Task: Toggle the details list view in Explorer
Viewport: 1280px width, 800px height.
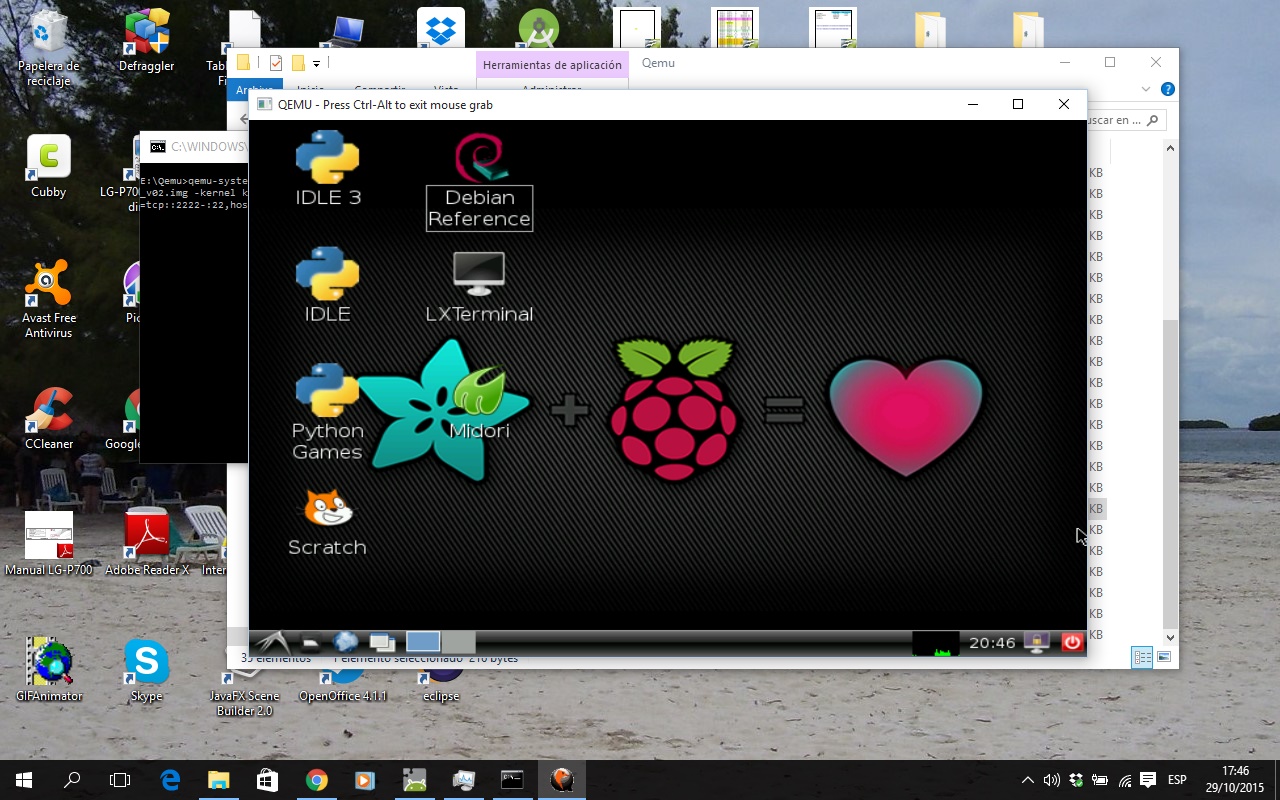Action: pos(1142,657)
